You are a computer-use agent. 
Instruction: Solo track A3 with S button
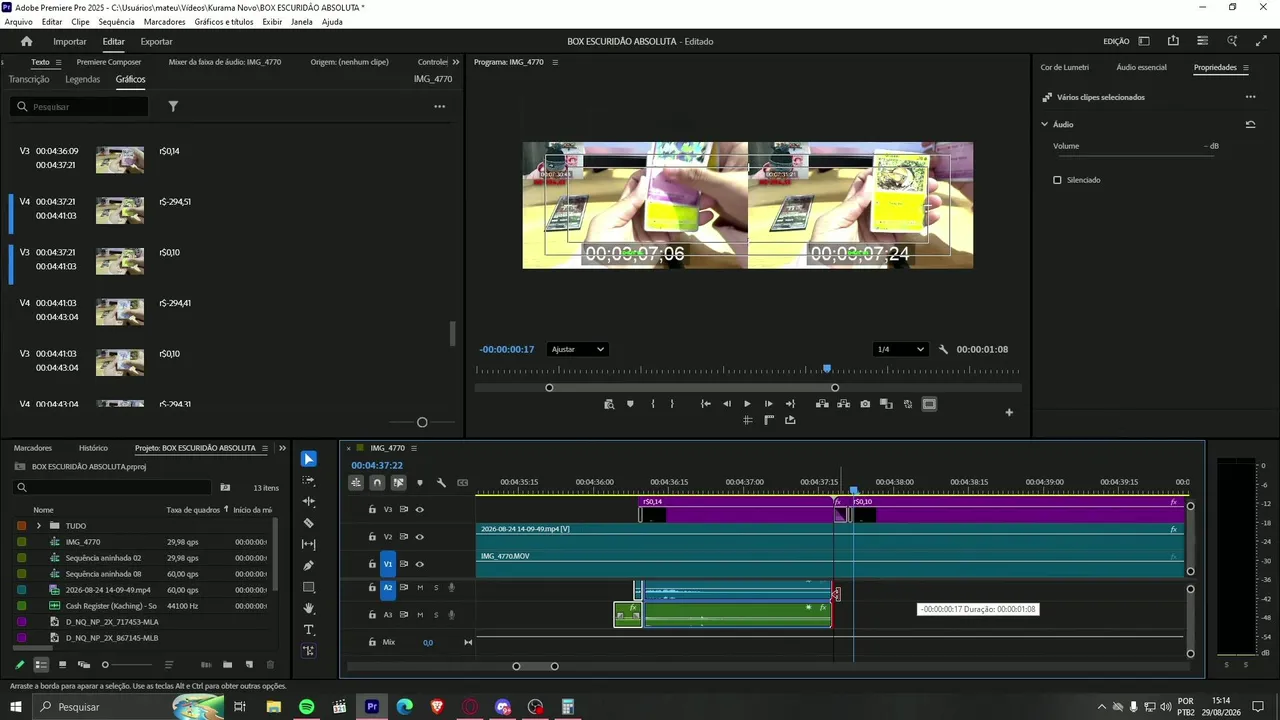(x=436, y=615)
